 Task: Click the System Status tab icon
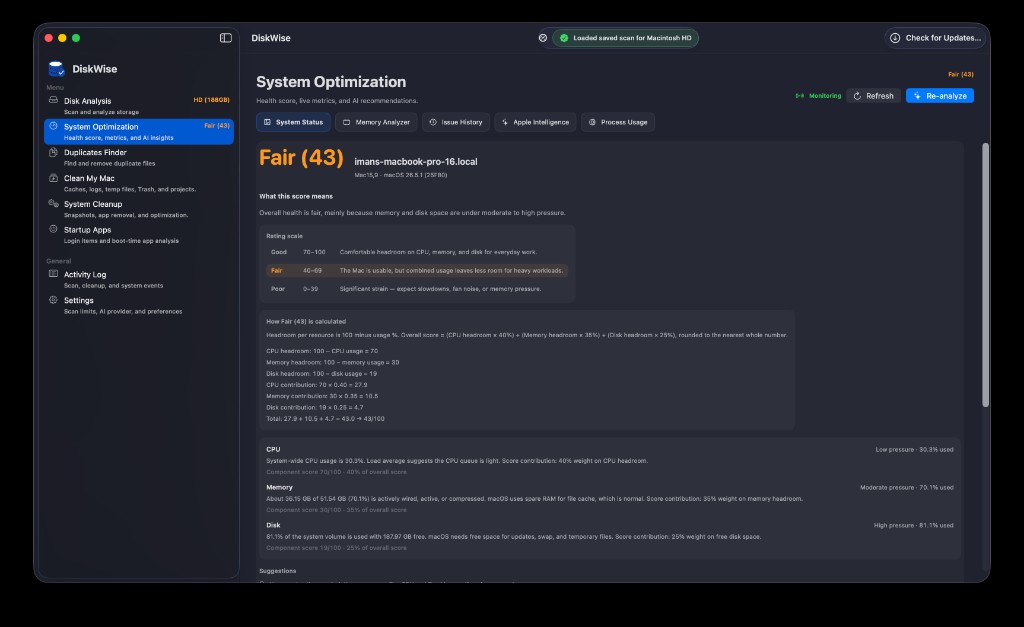pos(267,122)
